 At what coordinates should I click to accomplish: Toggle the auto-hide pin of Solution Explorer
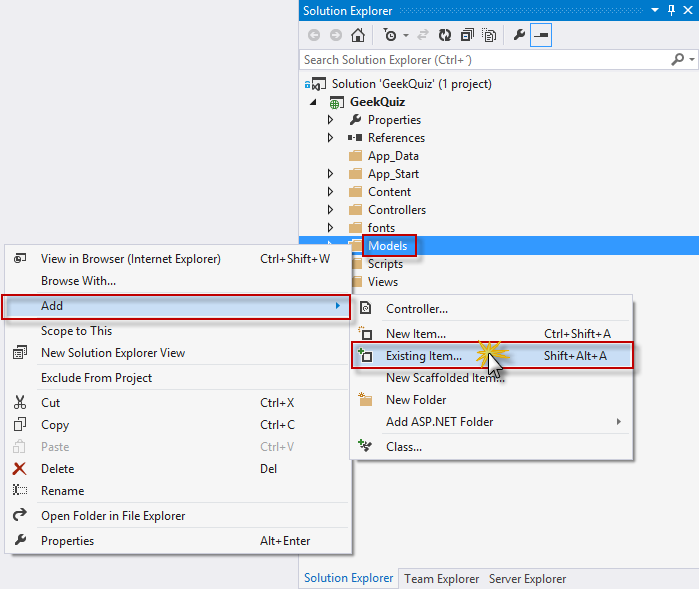pos(670,10)
